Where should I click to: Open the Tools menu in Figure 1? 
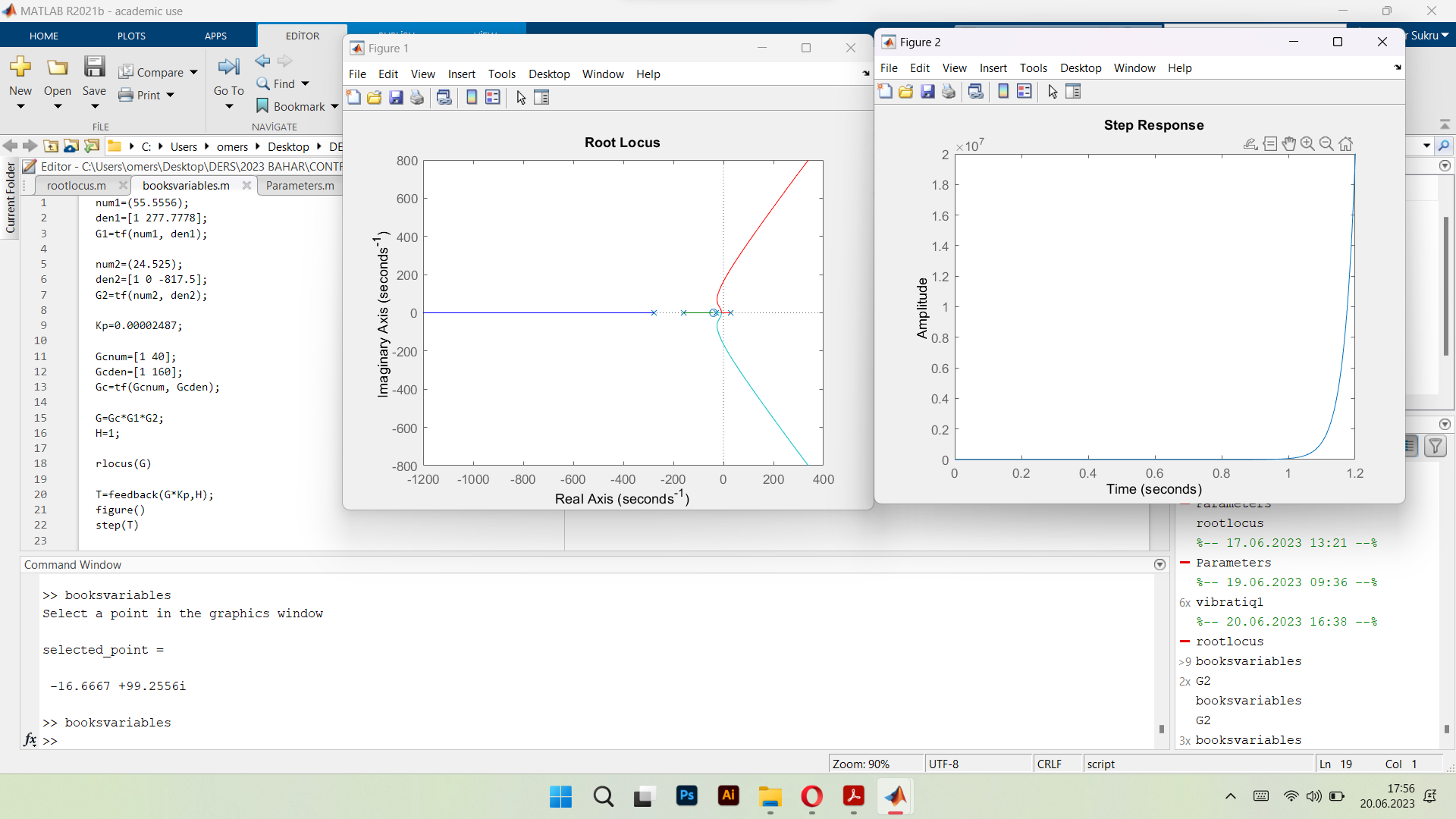coord(501,74)
